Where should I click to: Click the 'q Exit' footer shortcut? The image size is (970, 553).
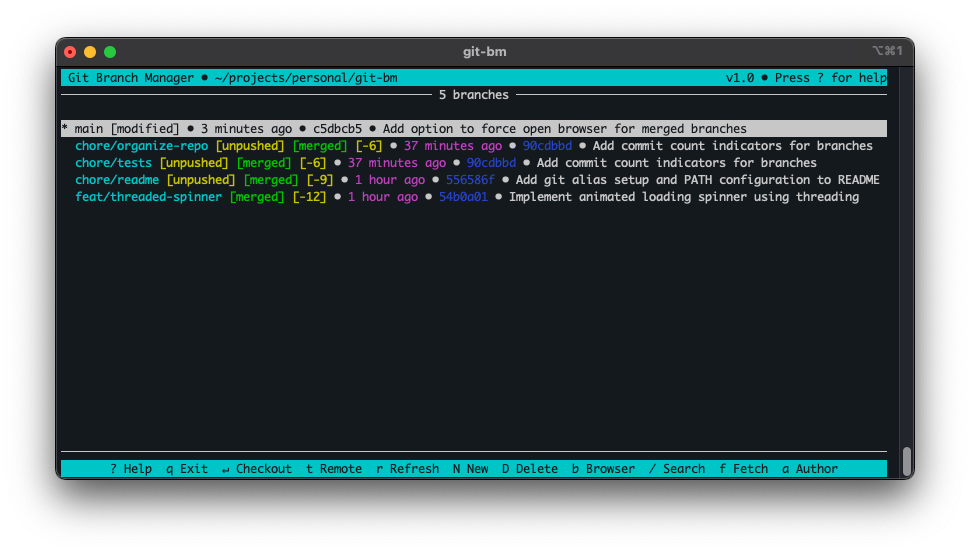pos(187,469)
